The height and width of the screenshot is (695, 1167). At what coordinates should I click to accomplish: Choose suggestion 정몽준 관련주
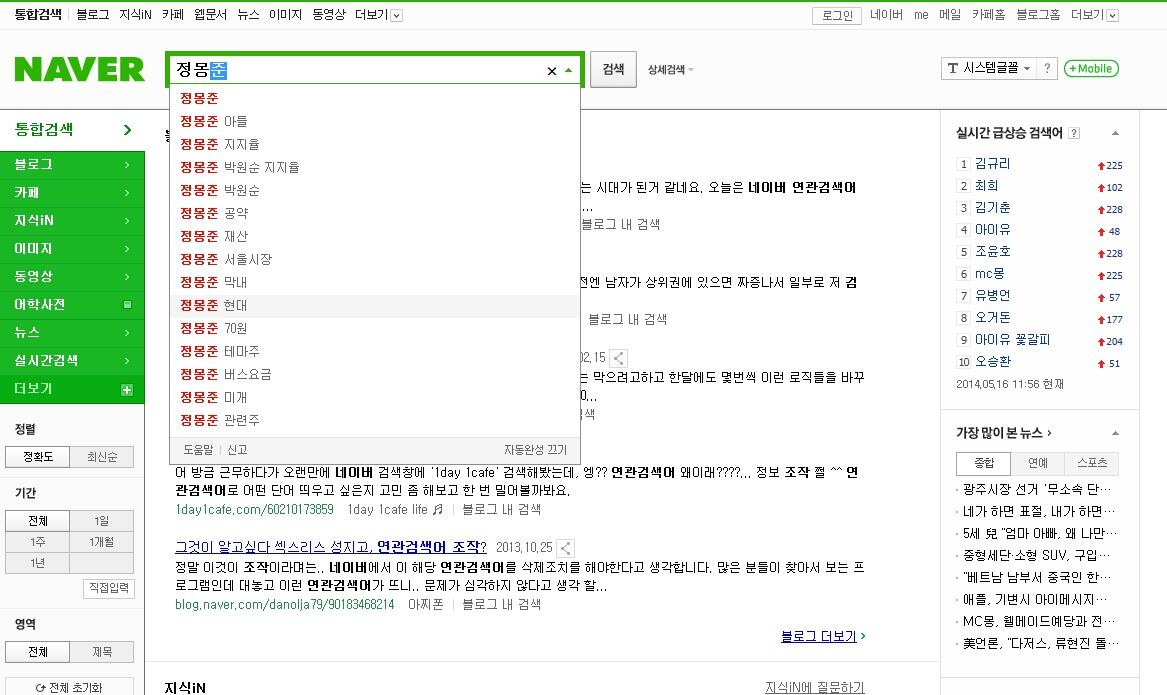pos(375,420)
